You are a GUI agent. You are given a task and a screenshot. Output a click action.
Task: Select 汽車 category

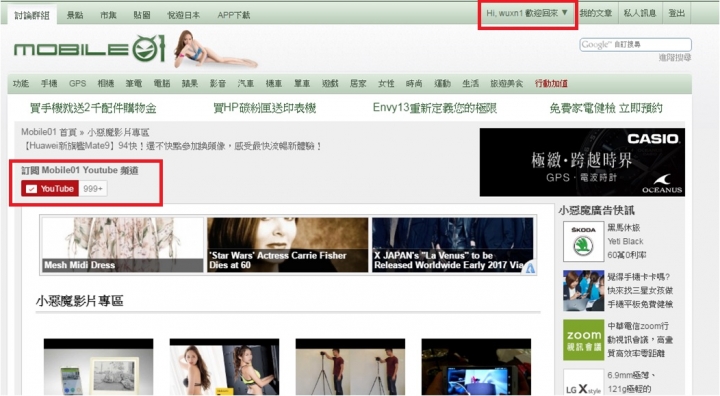coord(246,84)
